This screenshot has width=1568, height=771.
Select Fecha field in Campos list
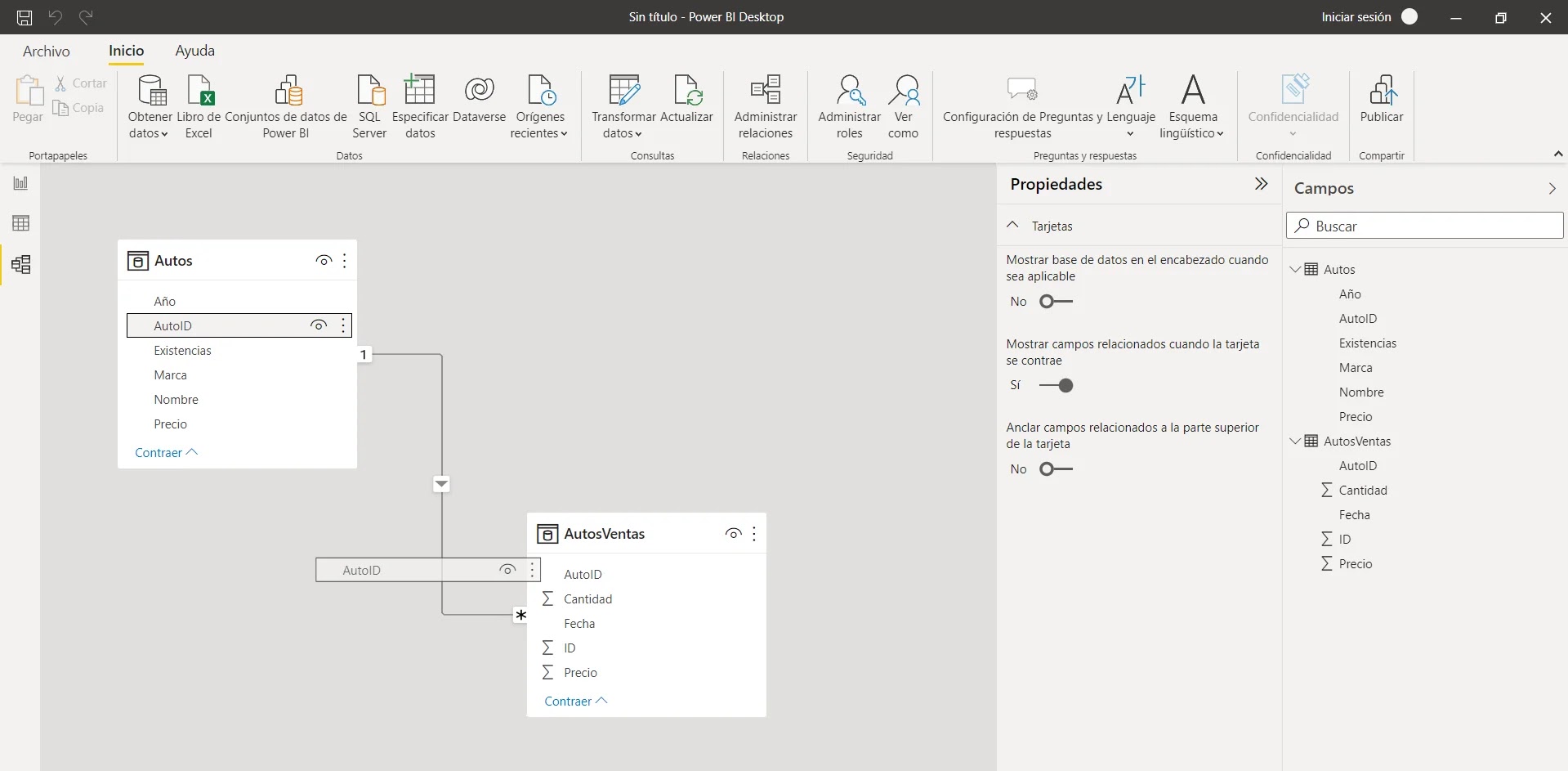pyautogui.click(x=1354, y=515)
